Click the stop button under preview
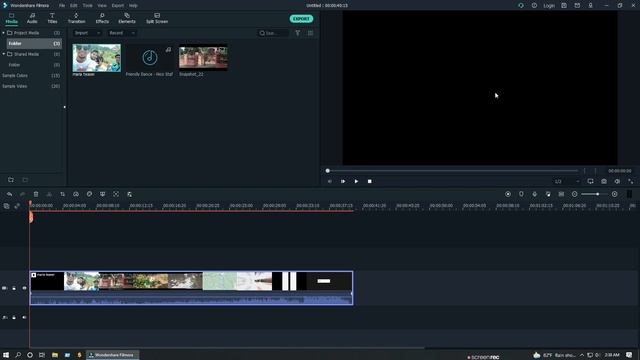 point(369,181)
